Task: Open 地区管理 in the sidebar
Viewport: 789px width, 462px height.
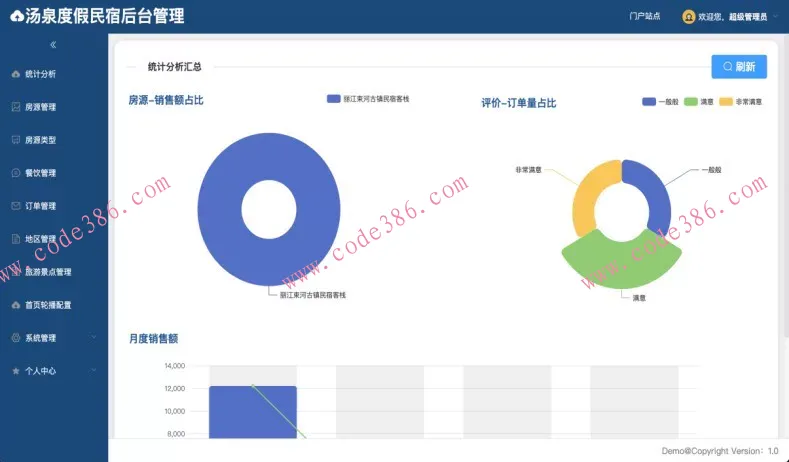Action: (x=54, y=239)
